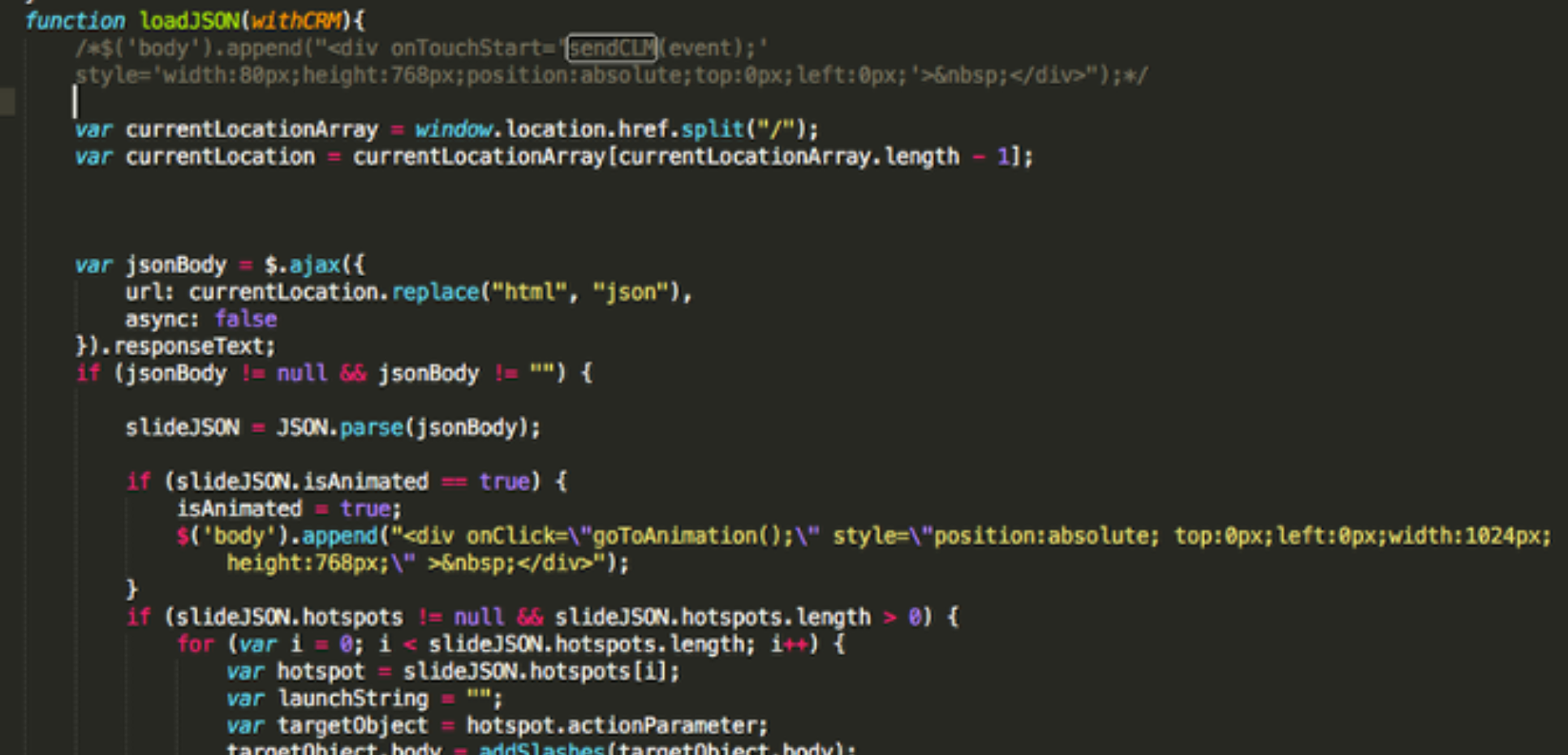Screen dimensions: 1568x755
Task: Click currentLocationArray variable declaration
Action: pyautogui.click(x=252, y=129)
